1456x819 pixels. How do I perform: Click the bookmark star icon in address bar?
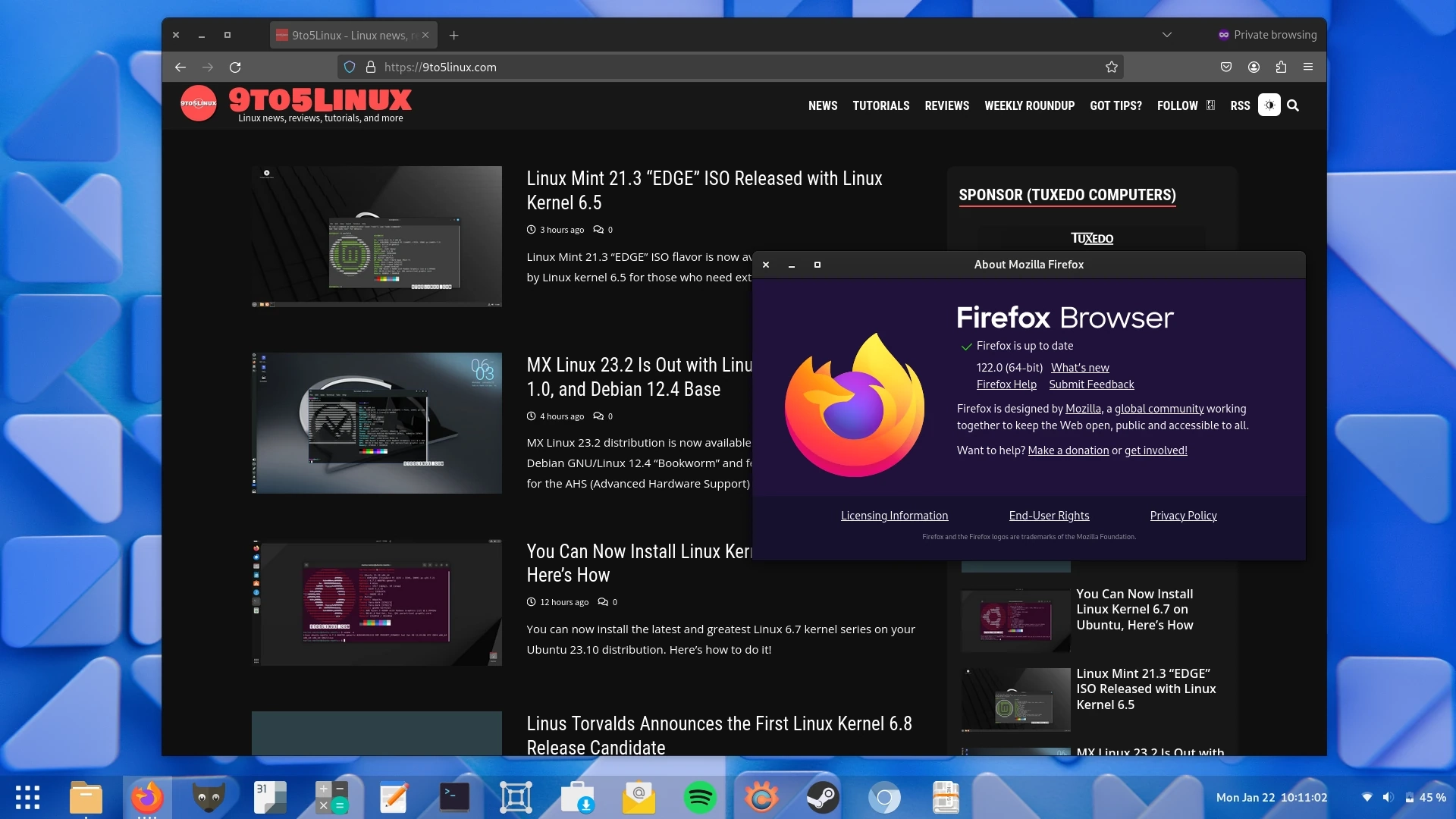(x=1112, y=67)
